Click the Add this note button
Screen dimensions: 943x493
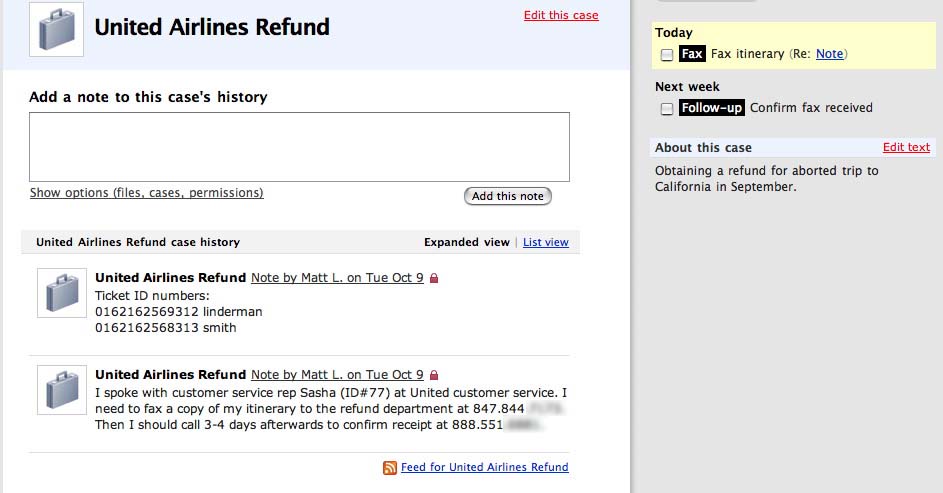tap(508, 196)
